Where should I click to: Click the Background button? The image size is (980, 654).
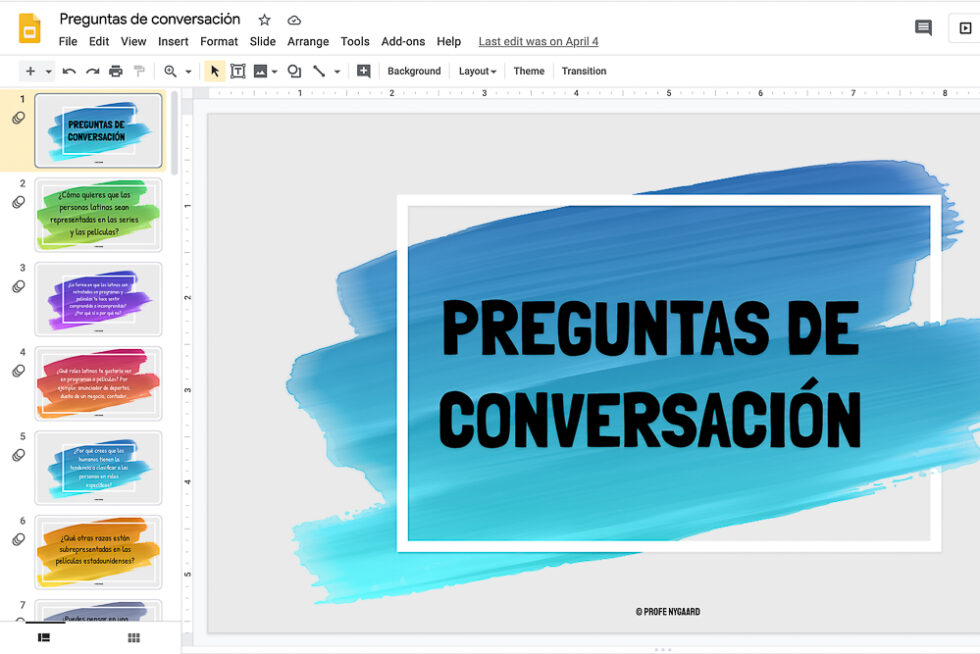pyautogui.click(x=414, y=71)
